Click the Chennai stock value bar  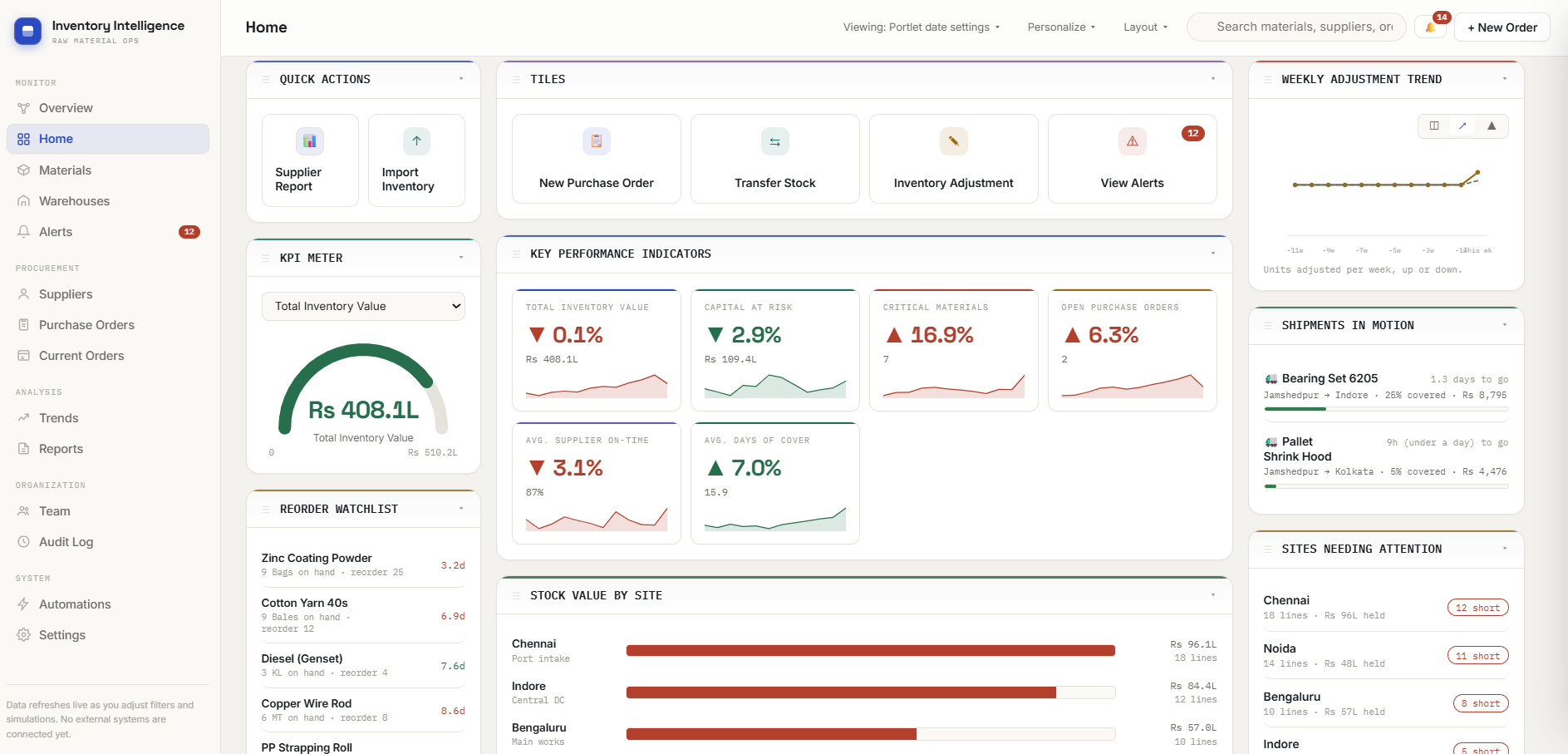point(871,651)
